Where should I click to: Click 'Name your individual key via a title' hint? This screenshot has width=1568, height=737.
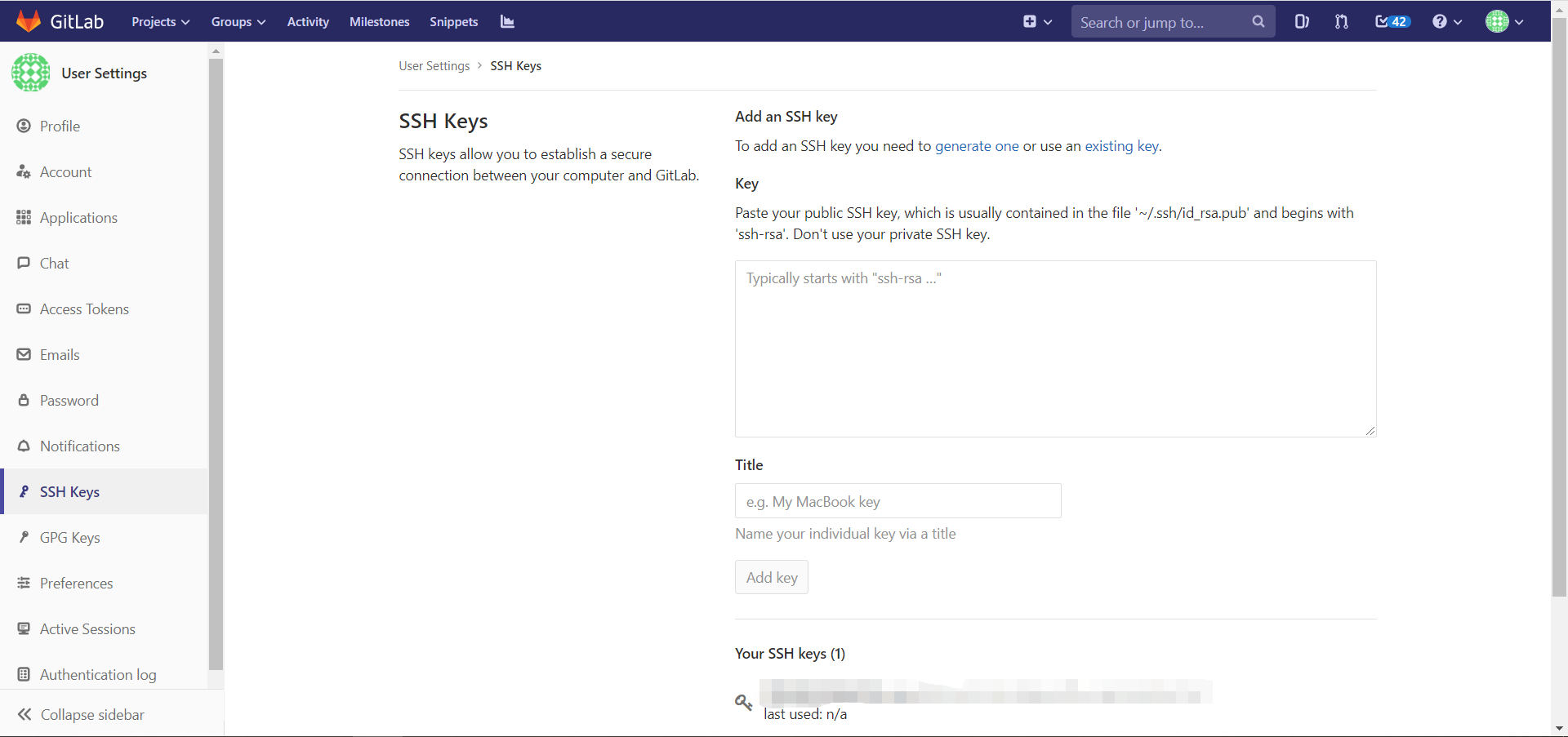click(845, 533)
